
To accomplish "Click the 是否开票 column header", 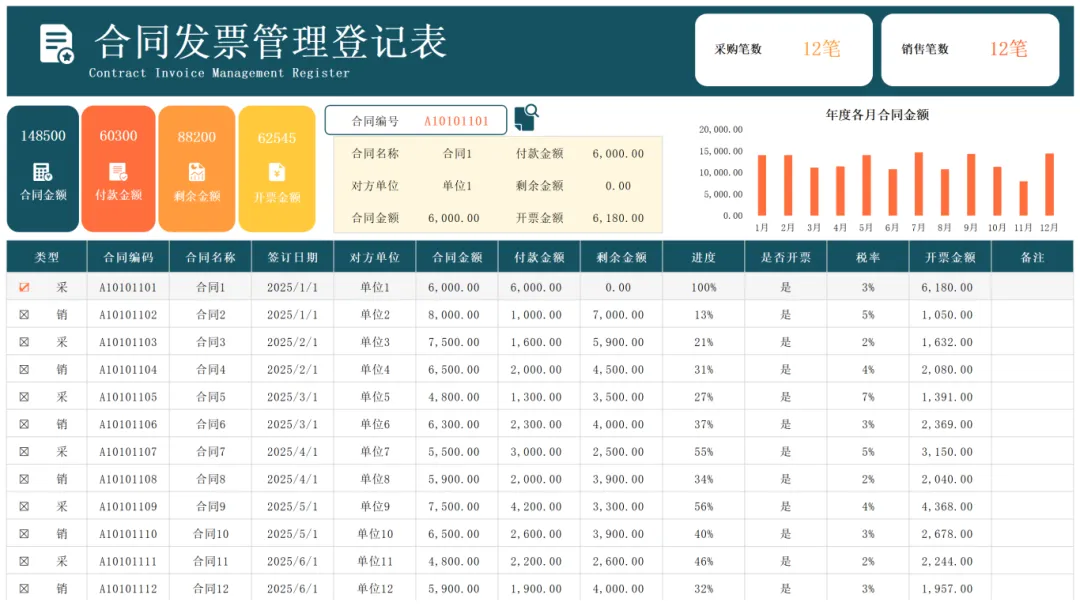I will pyautogui.click(x=786, y=258).
